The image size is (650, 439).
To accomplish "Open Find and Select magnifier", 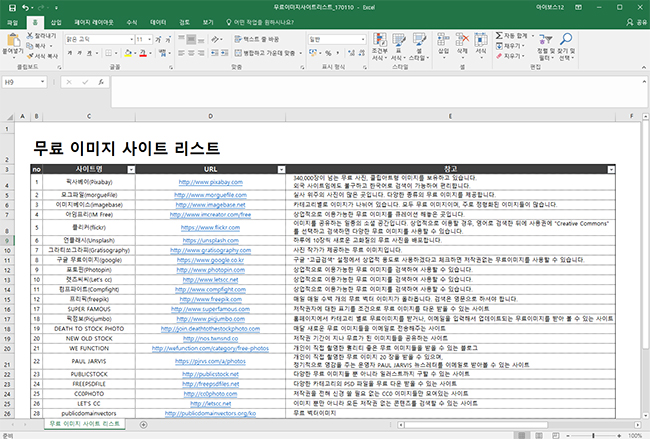I will [x=566, y=46].
